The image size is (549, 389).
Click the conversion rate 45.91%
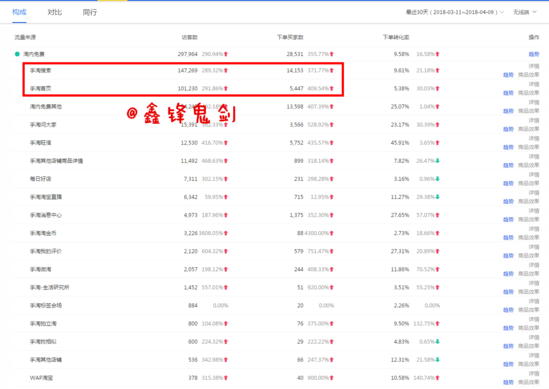point(400,143)
